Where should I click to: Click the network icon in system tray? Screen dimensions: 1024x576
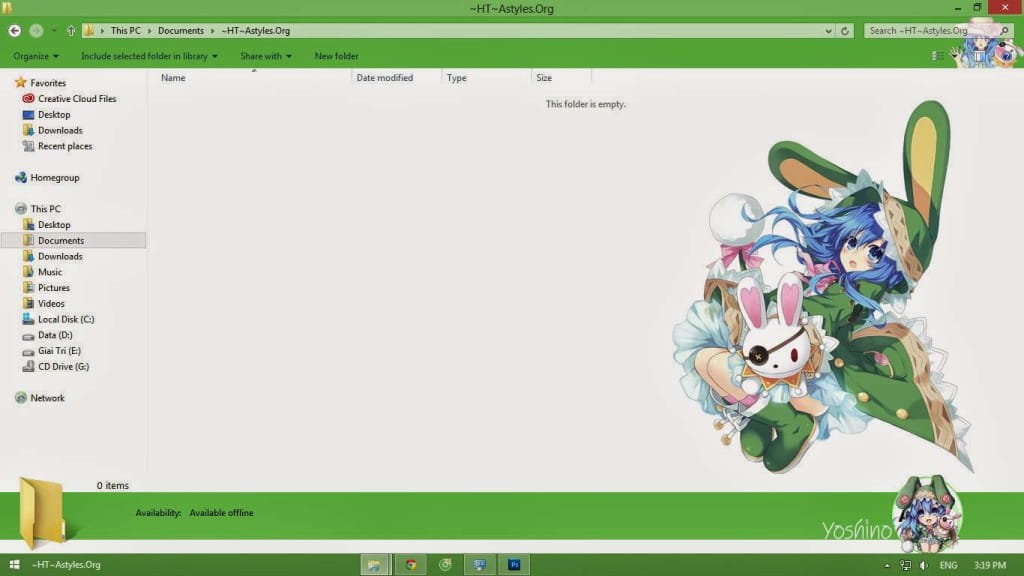tap(906, 564)
